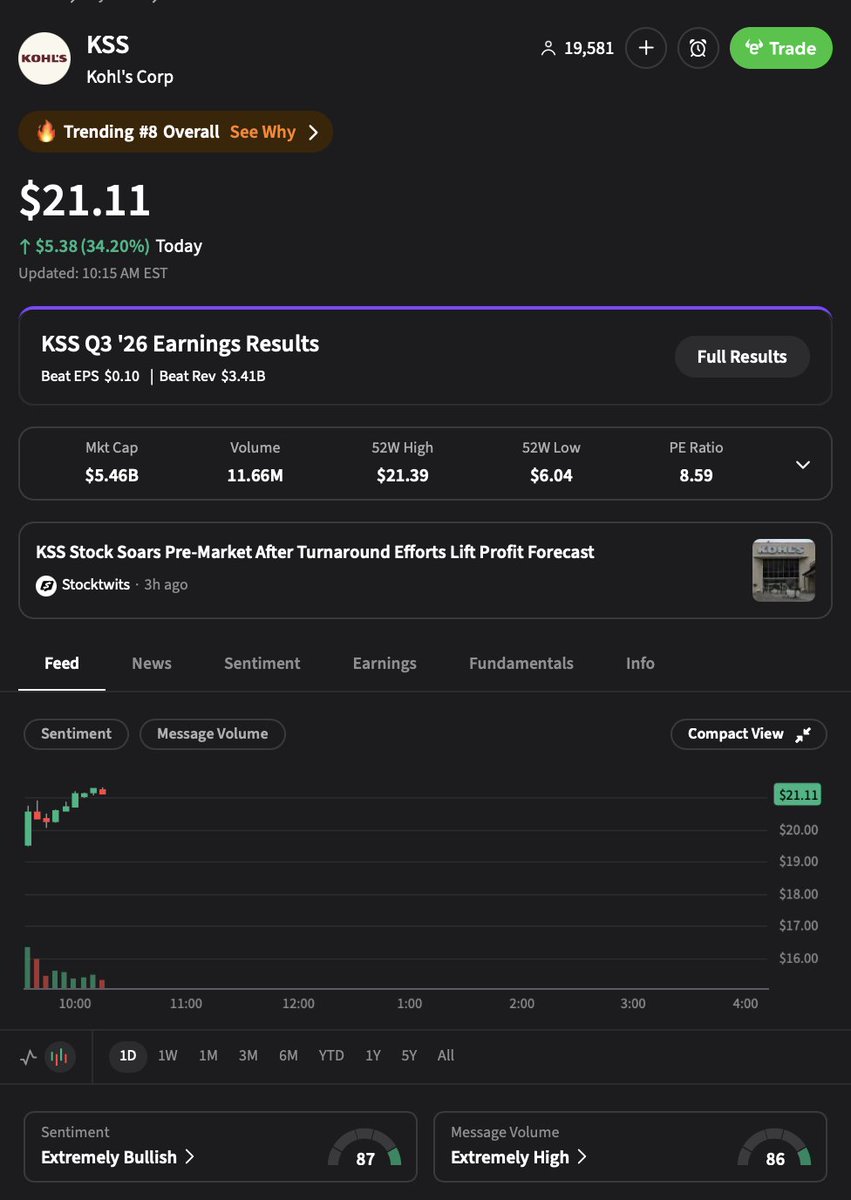
Task: Toggle the Message Volume chart overlay pill
Action: (212, 734)
